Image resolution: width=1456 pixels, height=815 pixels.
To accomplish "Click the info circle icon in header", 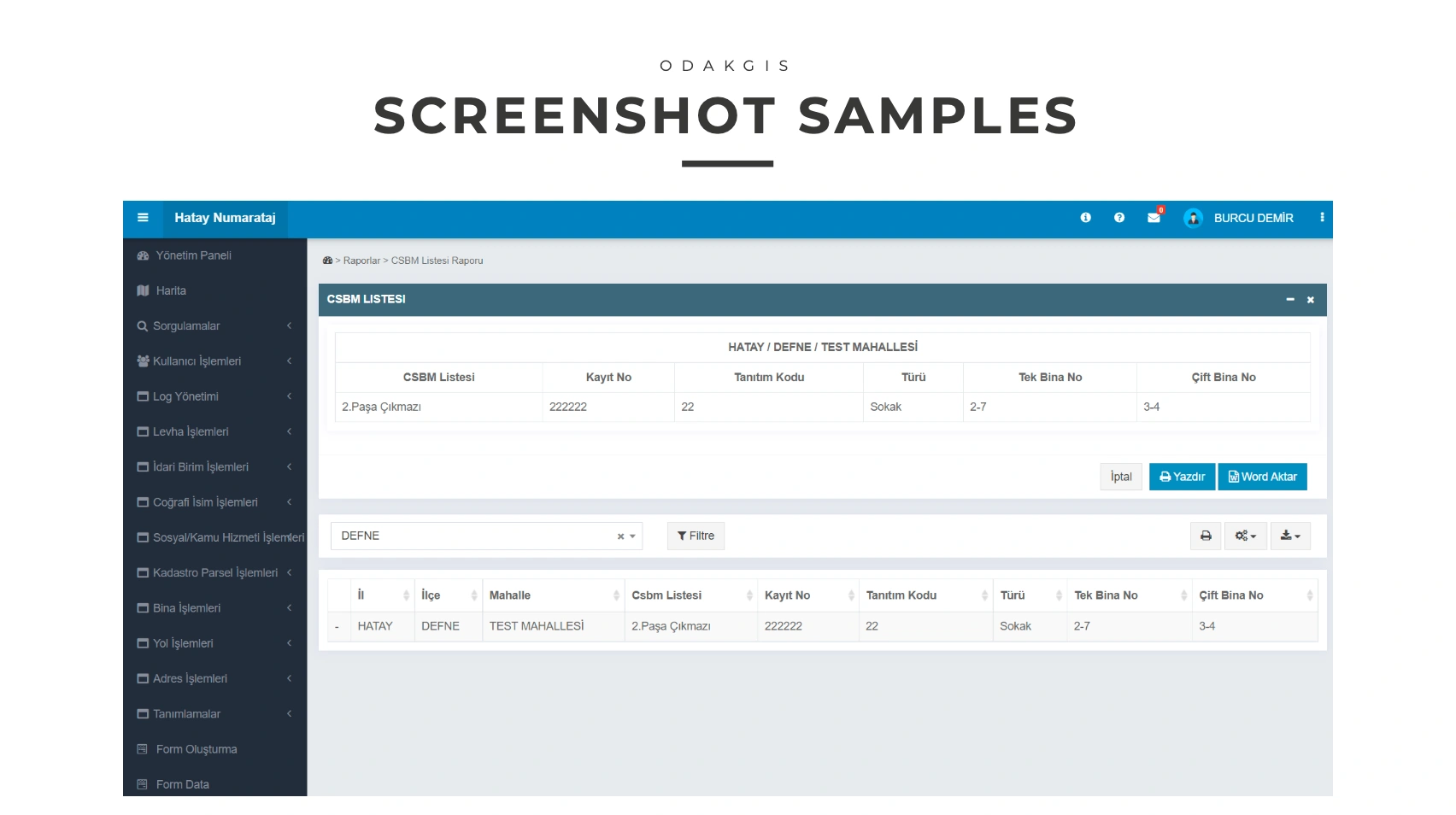I will click(1085, 218).
